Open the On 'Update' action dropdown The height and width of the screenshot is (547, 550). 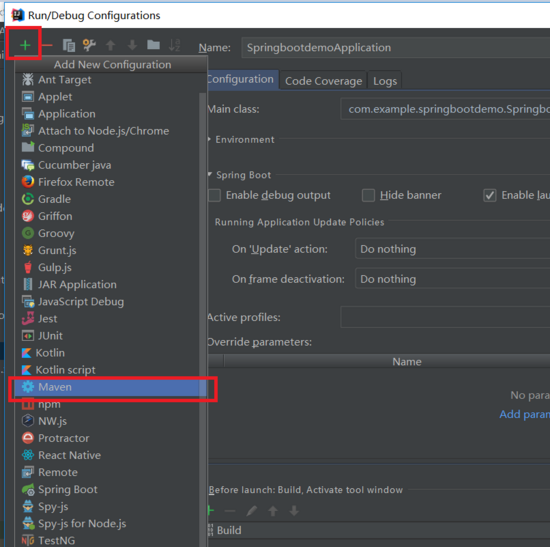pos(452,249)
